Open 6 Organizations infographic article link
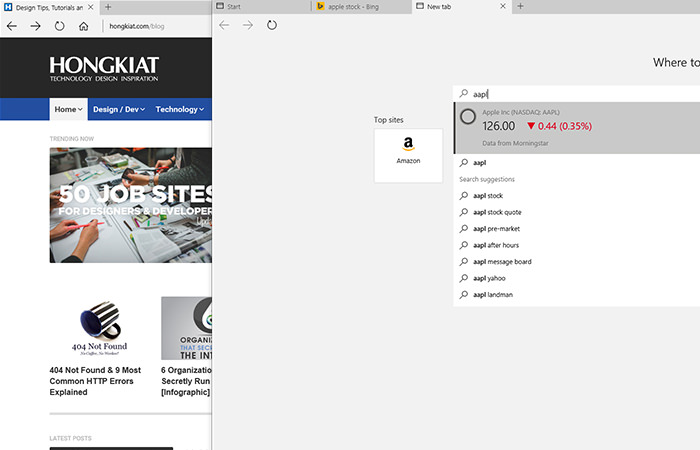Viewport: 700px width, 450px height. pyautogui.click(x=186, y=381)
